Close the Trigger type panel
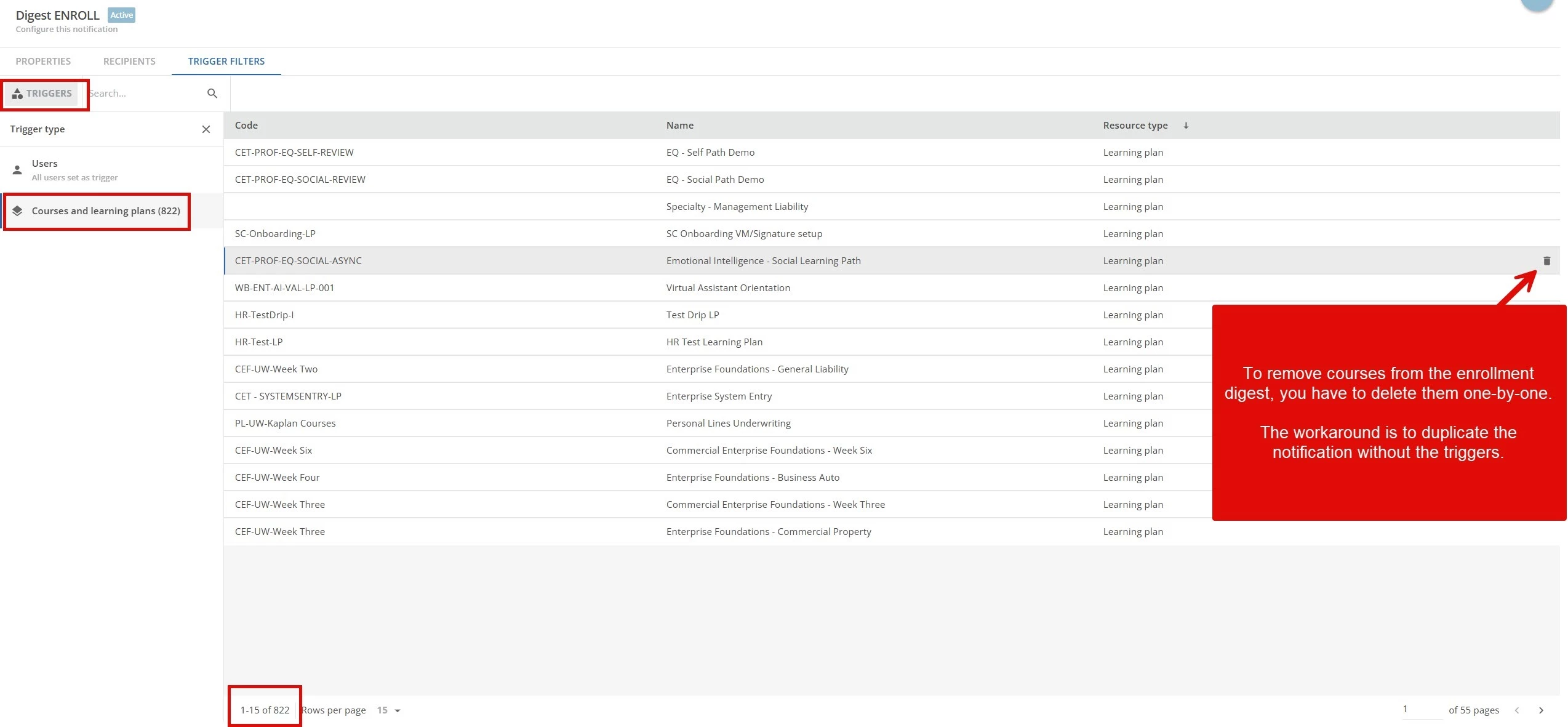 pyautogui.click(x=206, y=129)
